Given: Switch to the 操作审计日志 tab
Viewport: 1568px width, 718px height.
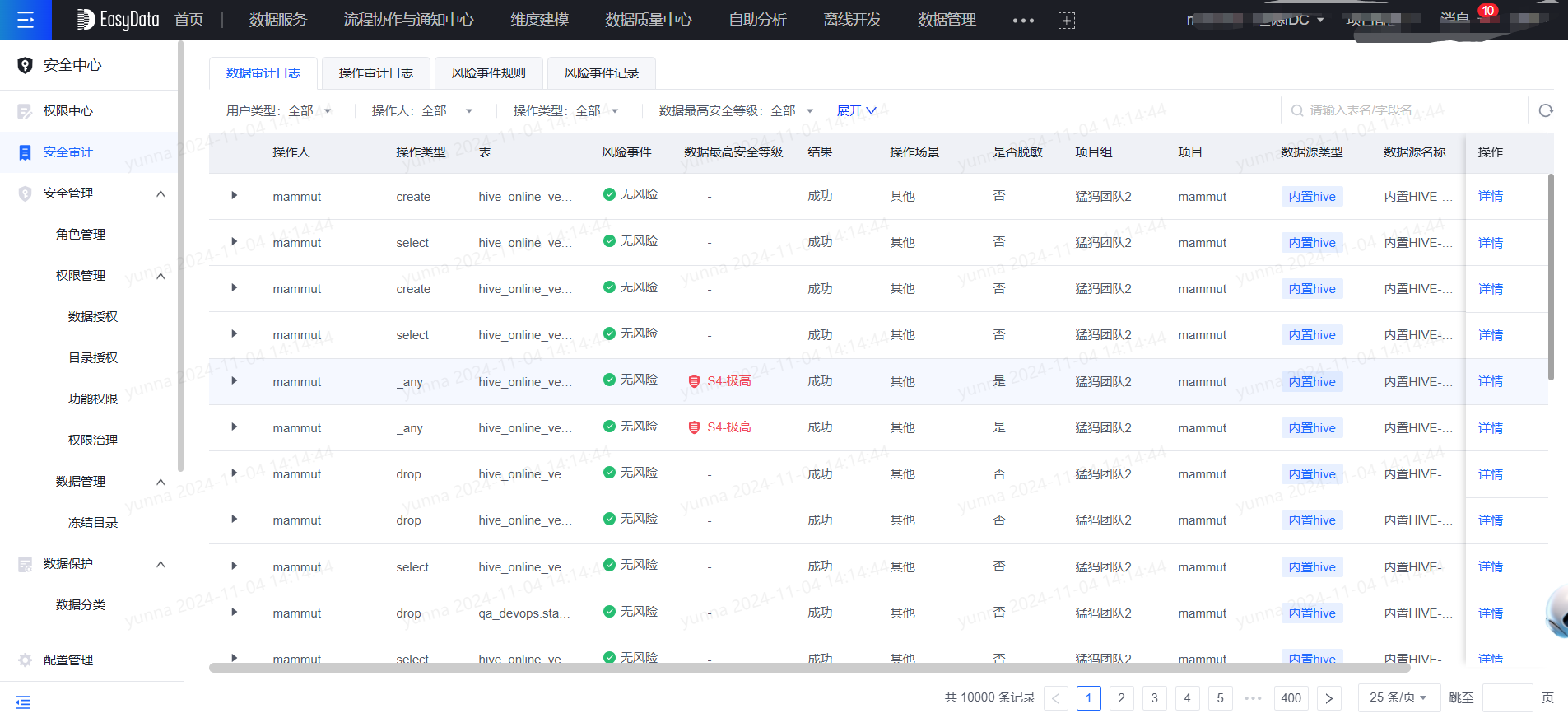Looking at the screenshot, I should (x=376, y=73).
